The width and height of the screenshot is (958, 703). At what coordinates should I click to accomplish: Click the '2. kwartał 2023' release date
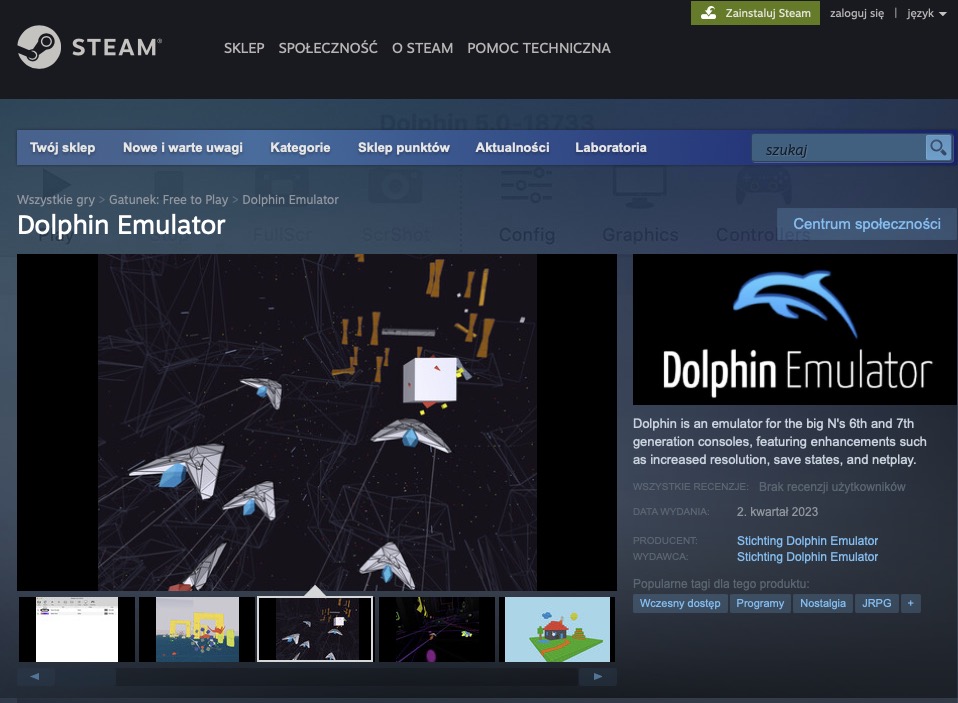point(777,512)
